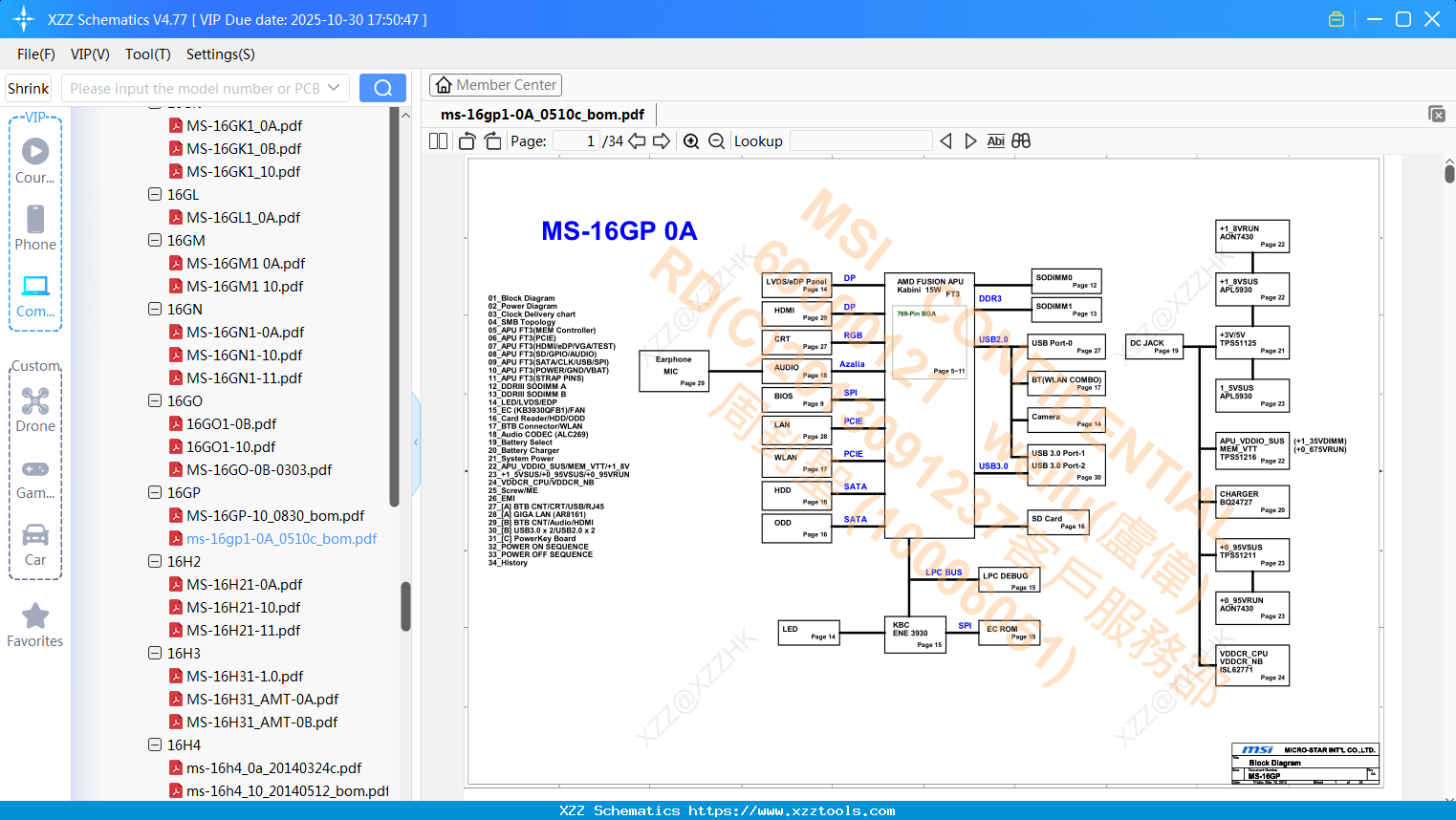1456x820 pixels.
Task: Click the XZZ Schematics app logo
Action: (x=24, y=19)
